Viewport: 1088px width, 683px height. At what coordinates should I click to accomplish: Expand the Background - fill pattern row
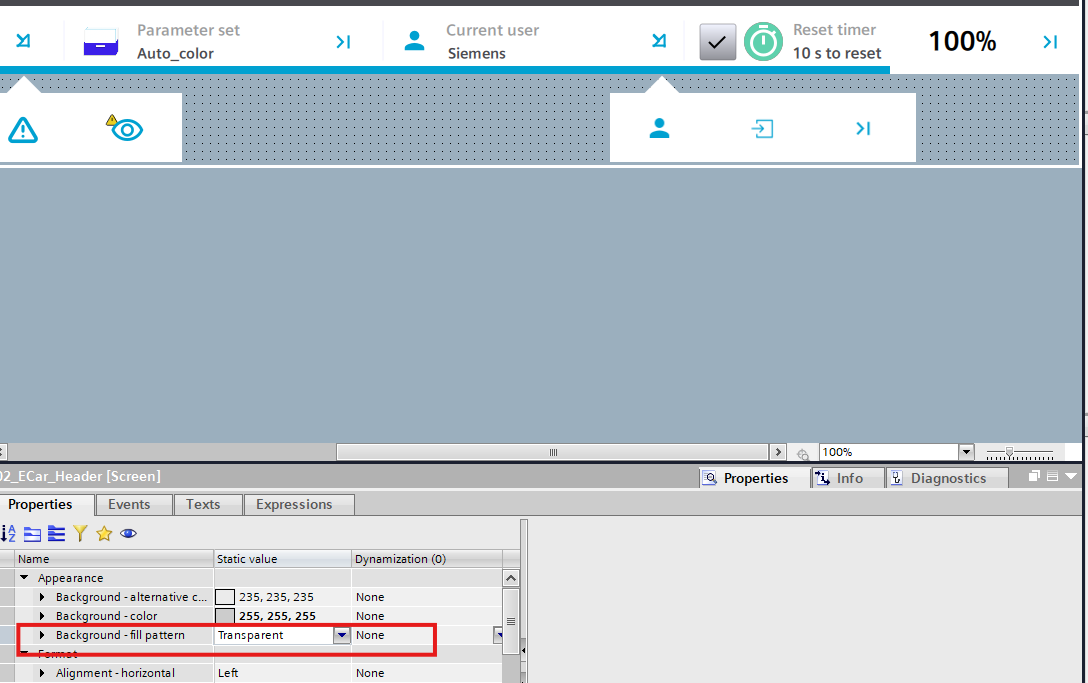click(42, 634)
